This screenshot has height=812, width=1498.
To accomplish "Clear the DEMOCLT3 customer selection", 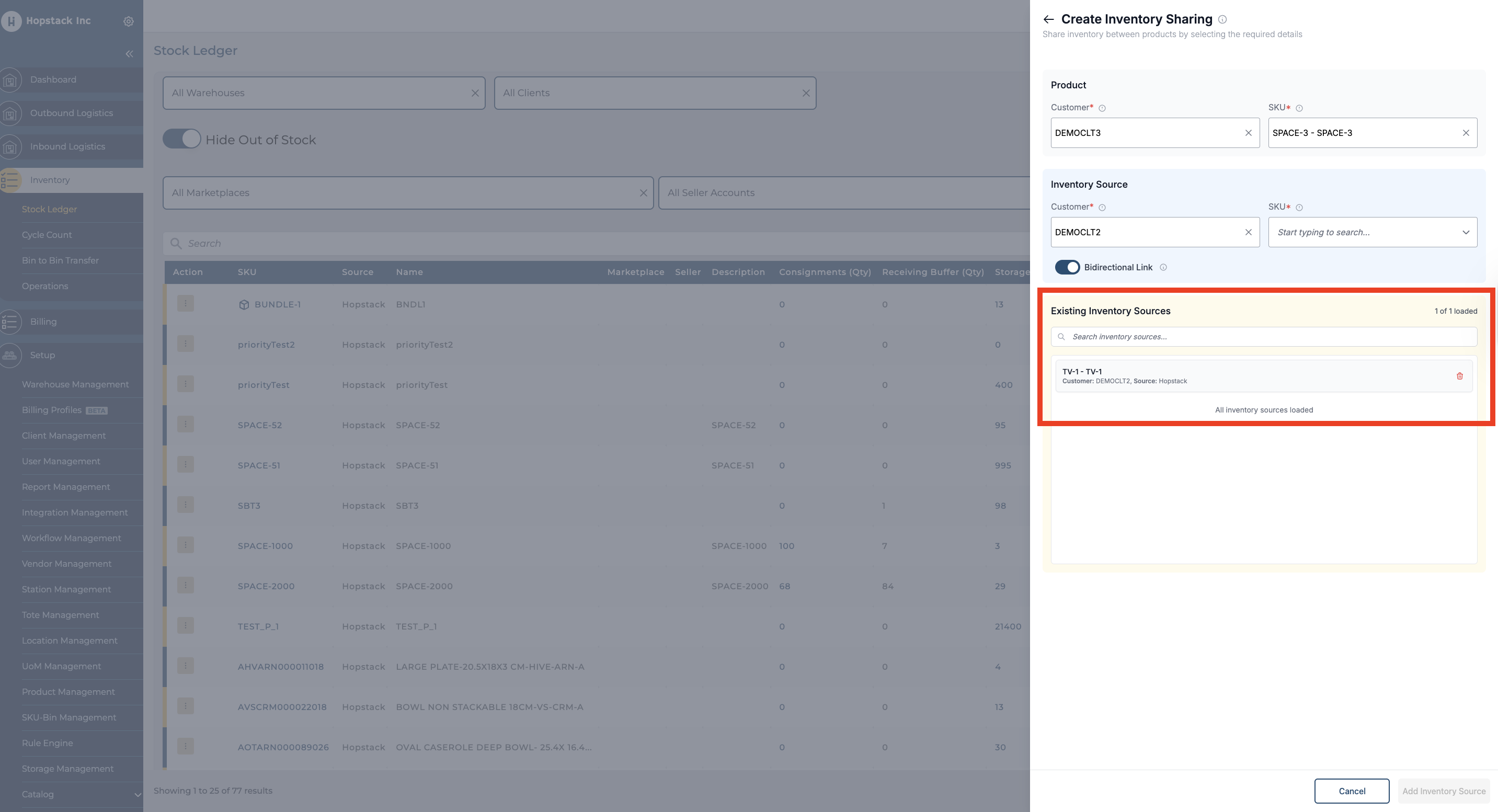I will click(1248, 133).
